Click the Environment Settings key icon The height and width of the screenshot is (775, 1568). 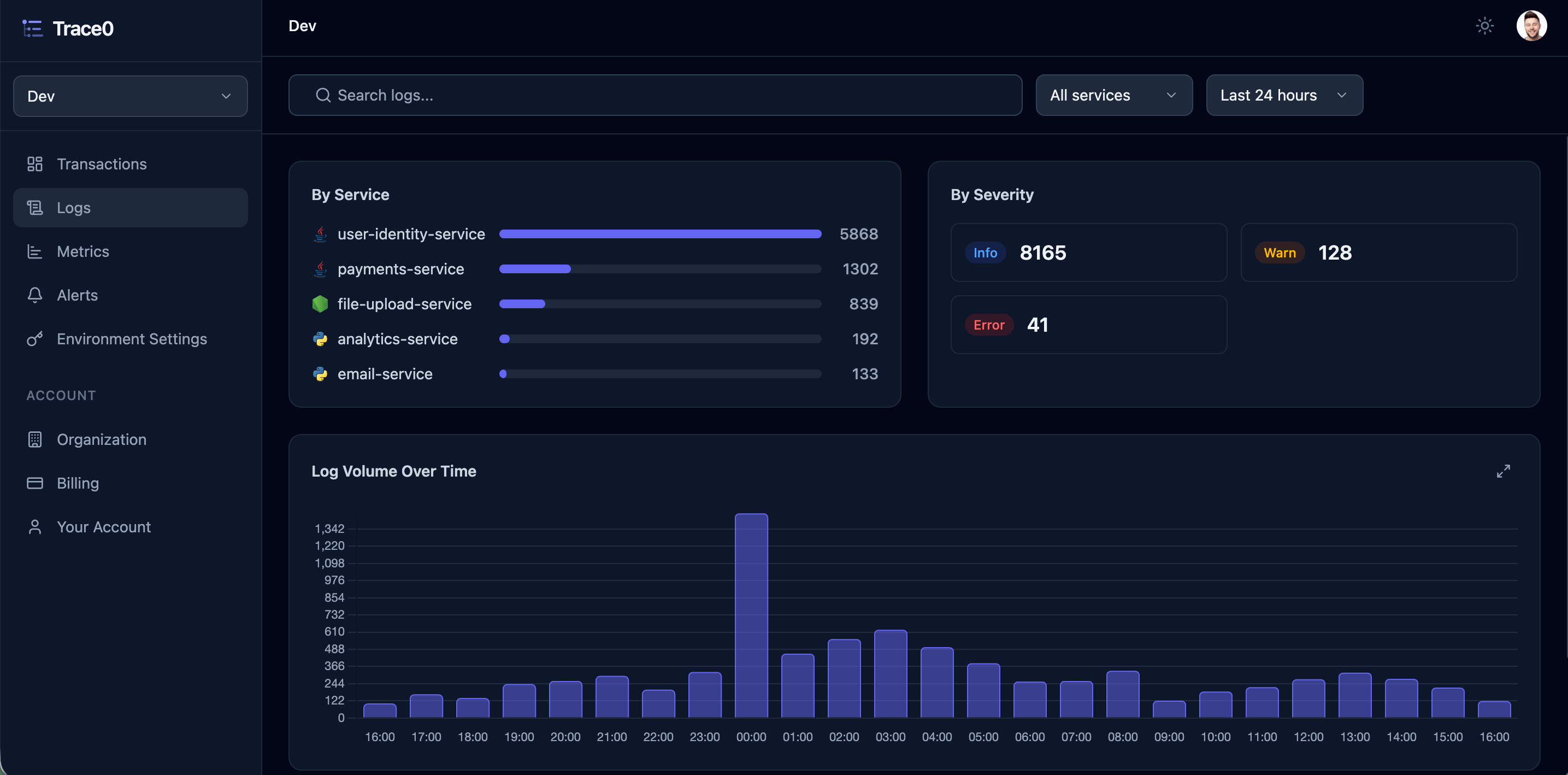tap(35, 339)
